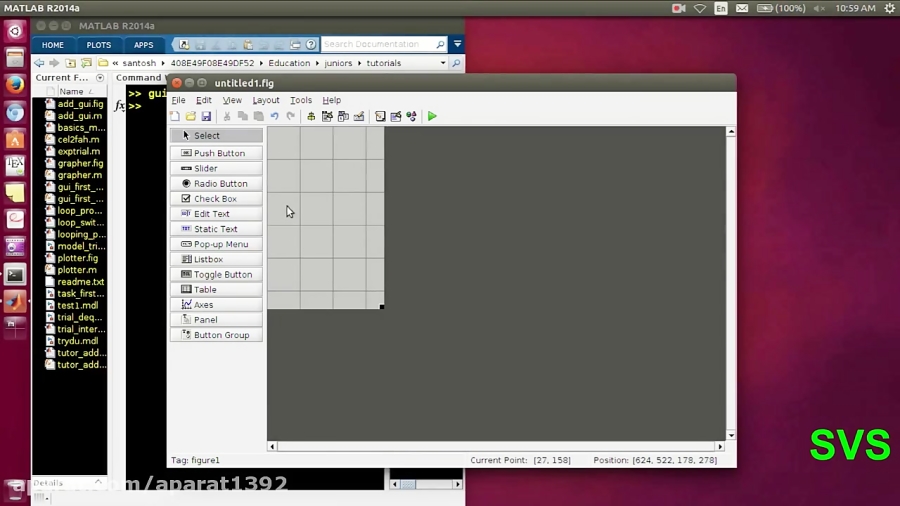Open the Align Objects tool
900x506 pixels.
(x=311, y=116)
